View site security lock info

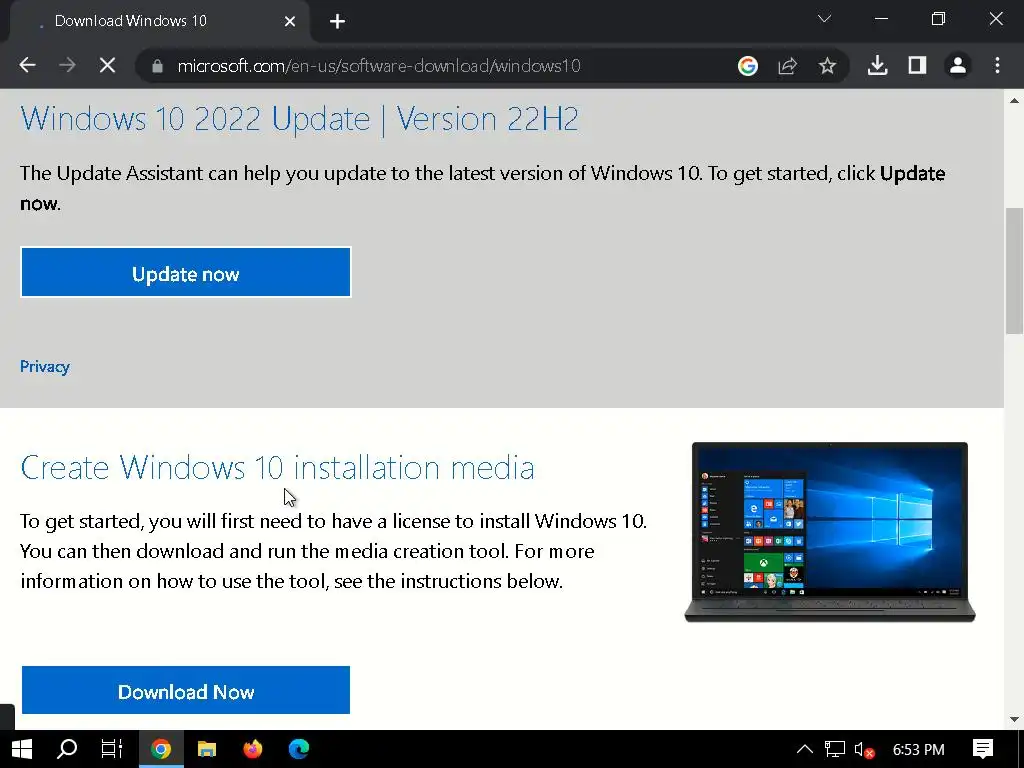pyautogui.click(x=157, y=66)
